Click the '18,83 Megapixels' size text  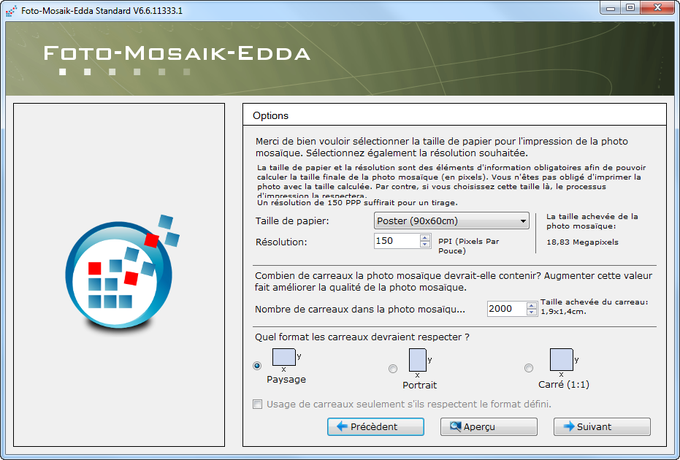[582, 242]
